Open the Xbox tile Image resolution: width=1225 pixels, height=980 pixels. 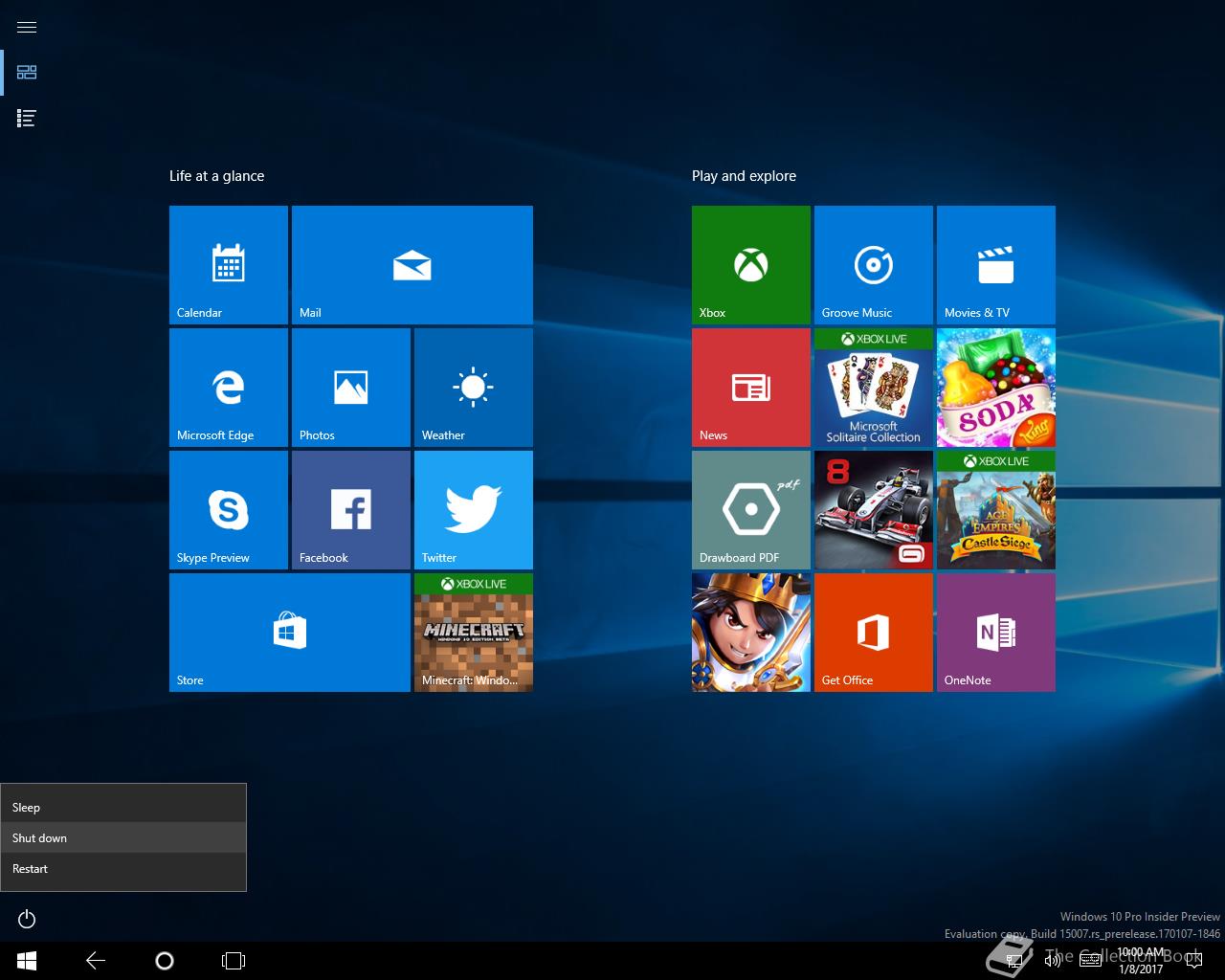751,265
